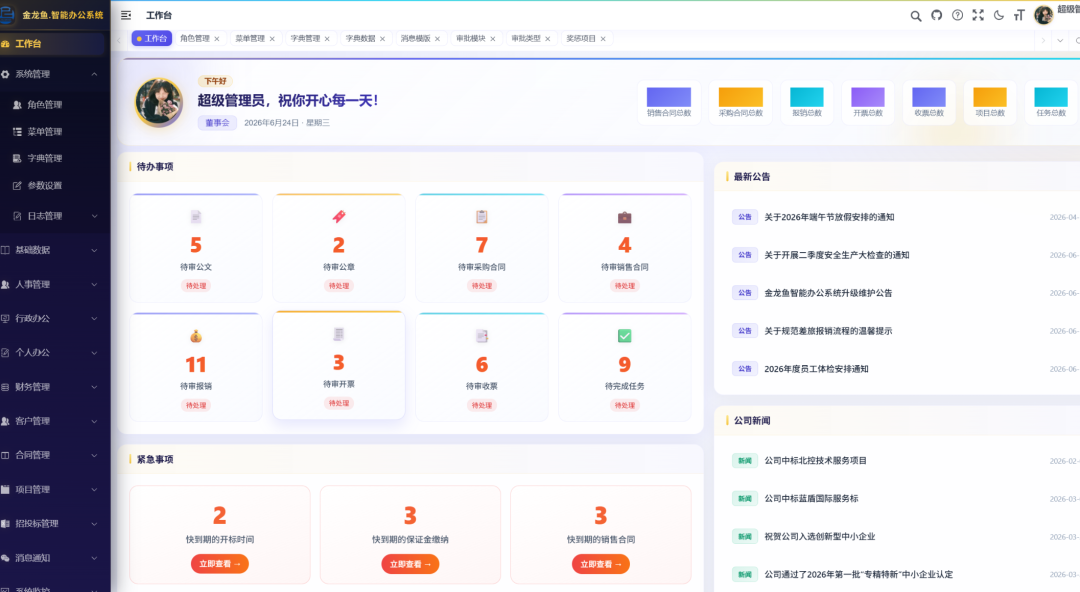Toggle dark mode moon icon
The image size is (1080, 592).
point(998,15)
